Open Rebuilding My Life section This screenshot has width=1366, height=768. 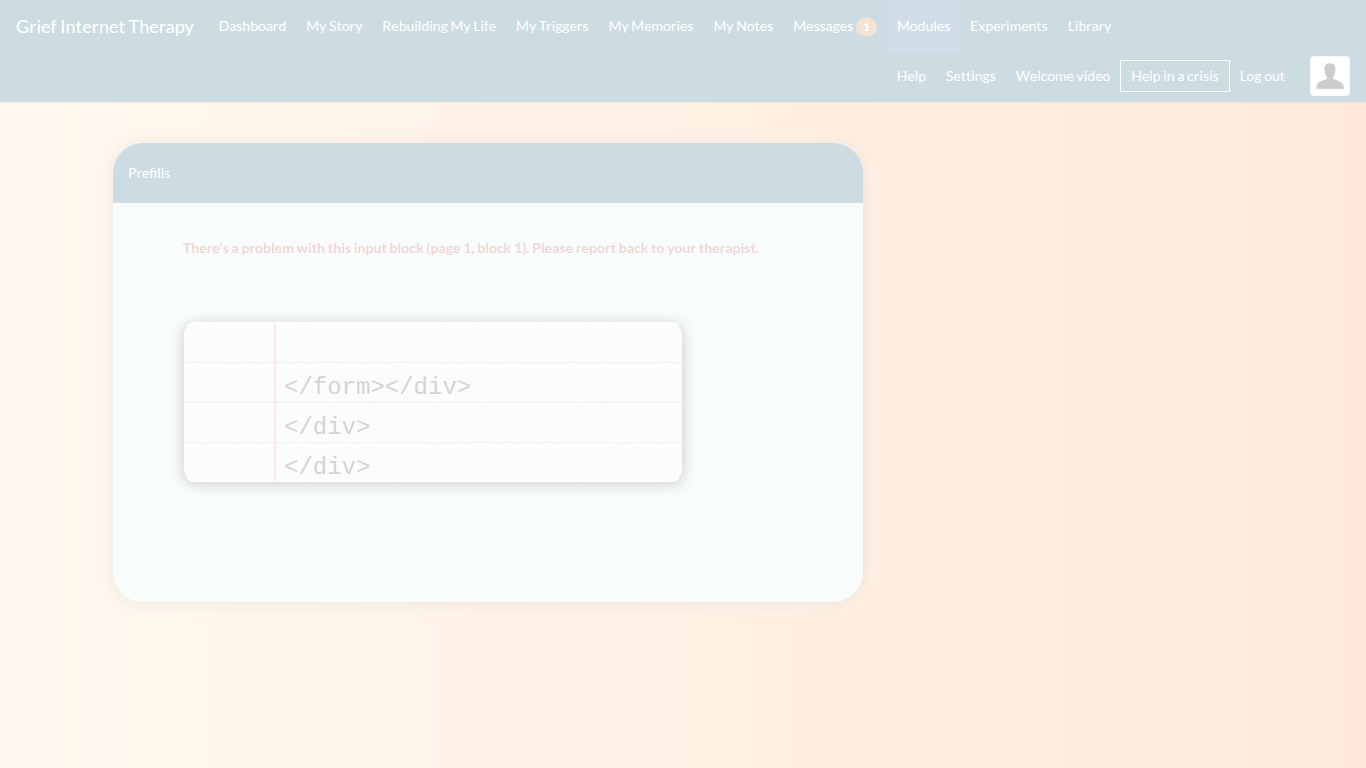click(439, 26)
